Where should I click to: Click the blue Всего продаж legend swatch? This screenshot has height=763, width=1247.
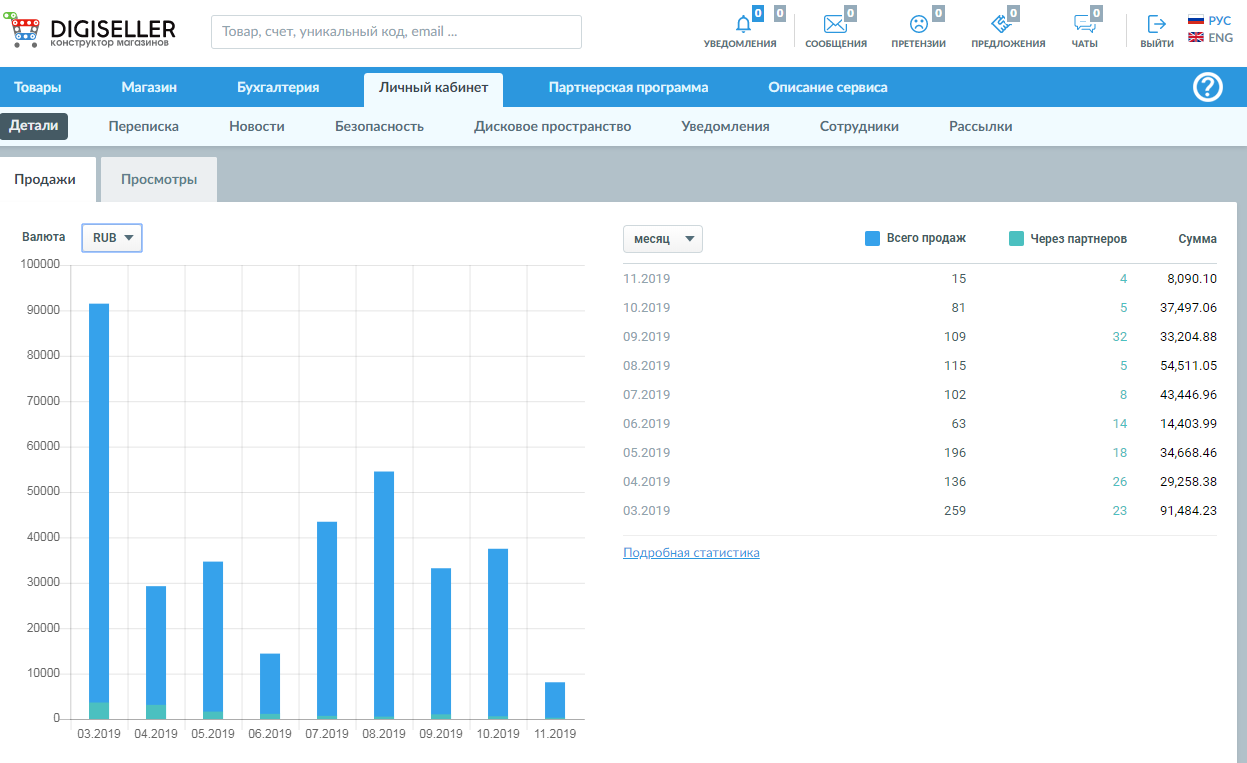click(872, 239)
